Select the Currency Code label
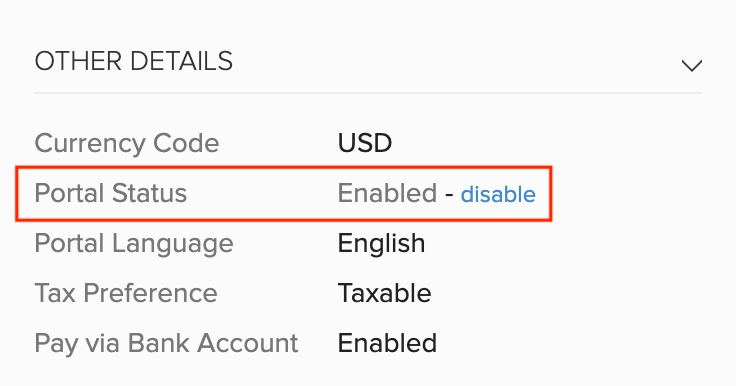This screenshot has width=736, height=386. point(127,143)
